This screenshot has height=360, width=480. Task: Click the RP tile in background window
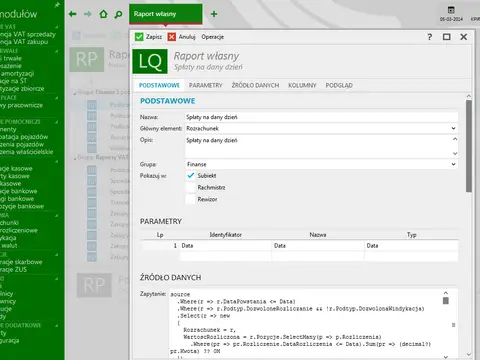87,60
